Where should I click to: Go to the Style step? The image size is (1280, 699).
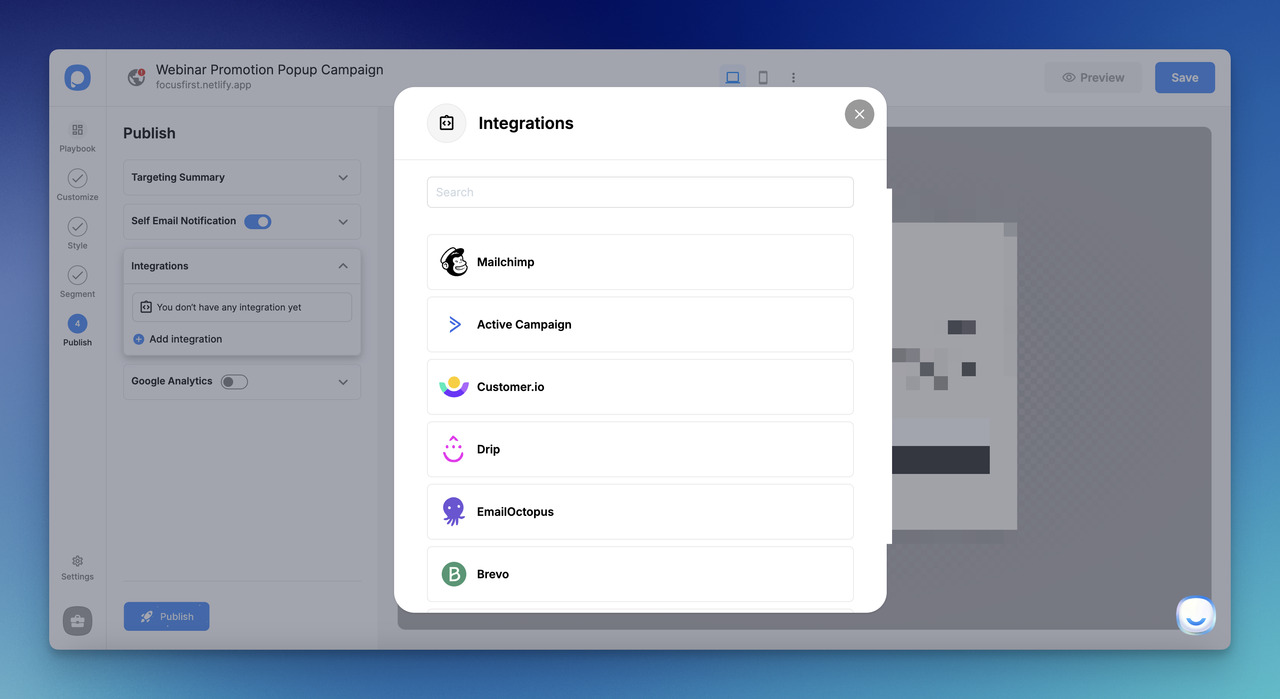click(77, 233)
